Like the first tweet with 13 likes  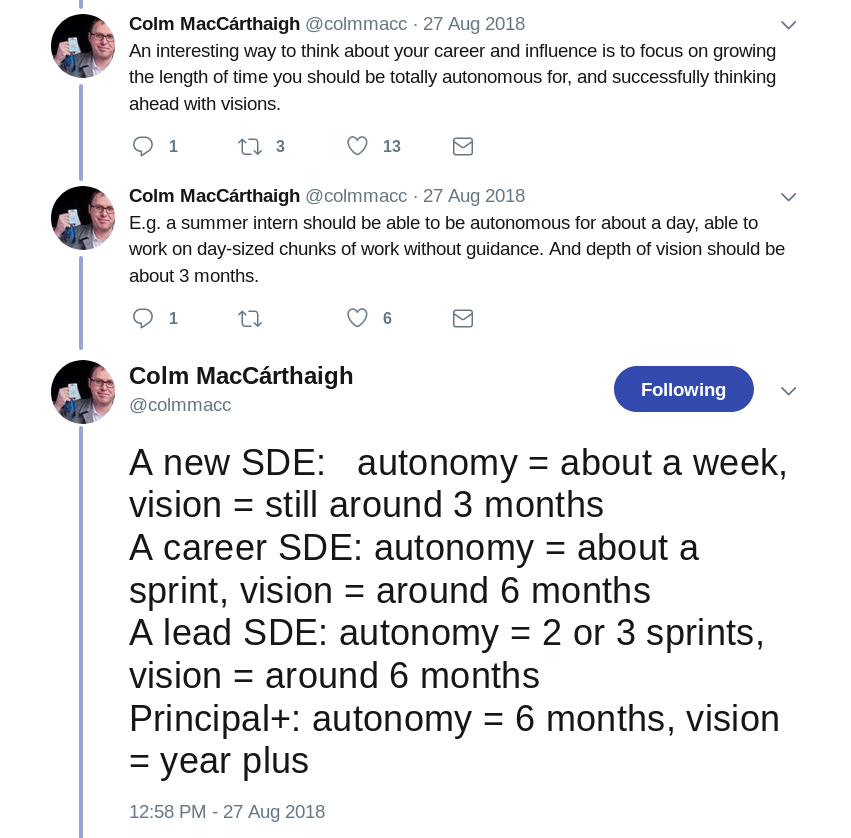(357, 146)
